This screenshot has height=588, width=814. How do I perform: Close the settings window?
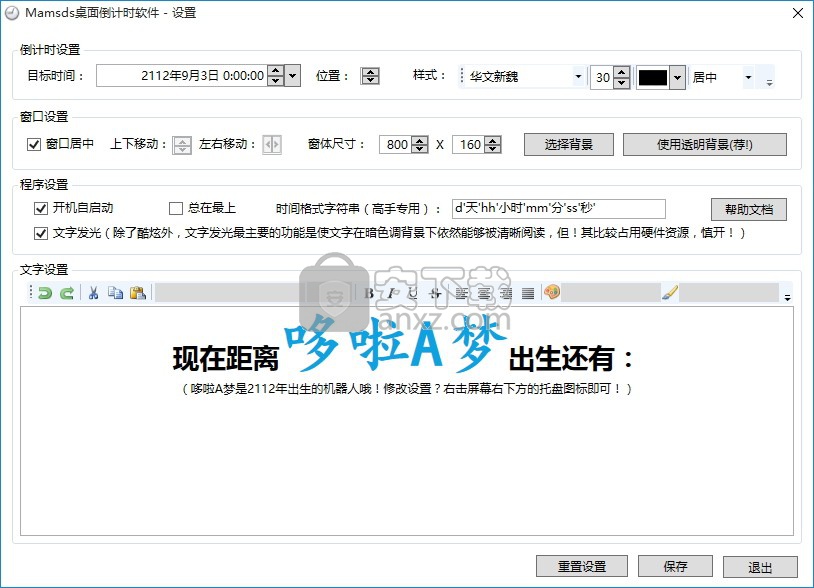(798, 13)
